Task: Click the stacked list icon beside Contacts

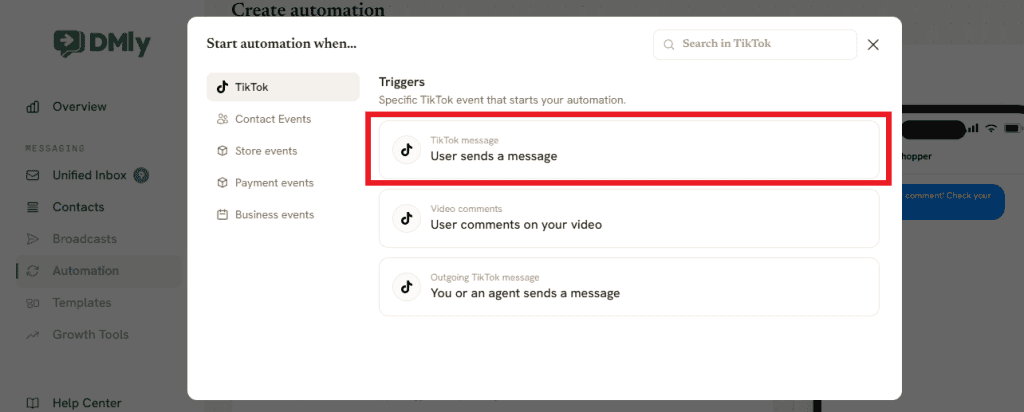Action: 32,207
